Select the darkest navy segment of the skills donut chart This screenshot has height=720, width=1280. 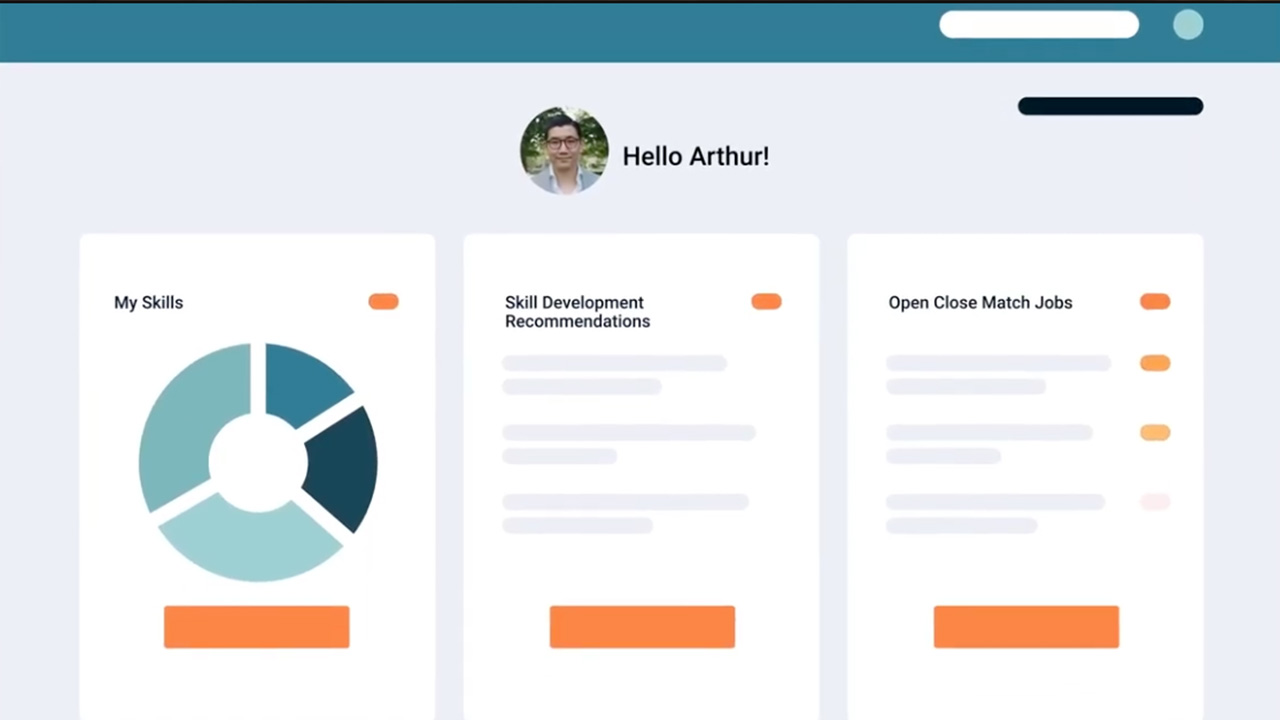click(345, 468)
